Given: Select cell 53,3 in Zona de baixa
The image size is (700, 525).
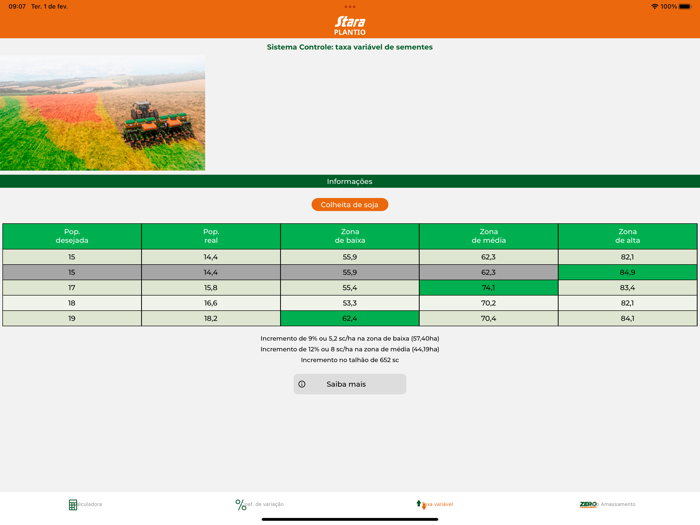Looking at the screenshot, I should tap(350, 303).
